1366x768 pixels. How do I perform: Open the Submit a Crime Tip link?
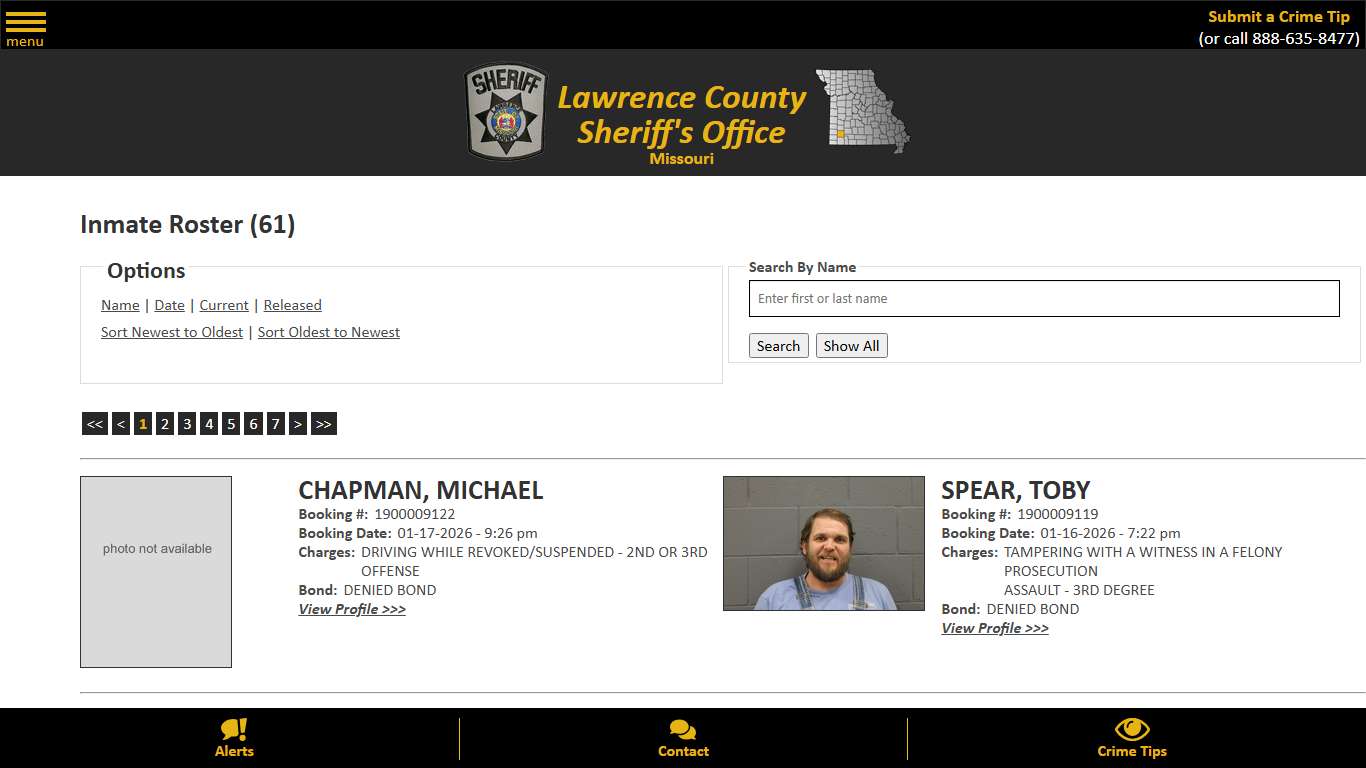1277,16
